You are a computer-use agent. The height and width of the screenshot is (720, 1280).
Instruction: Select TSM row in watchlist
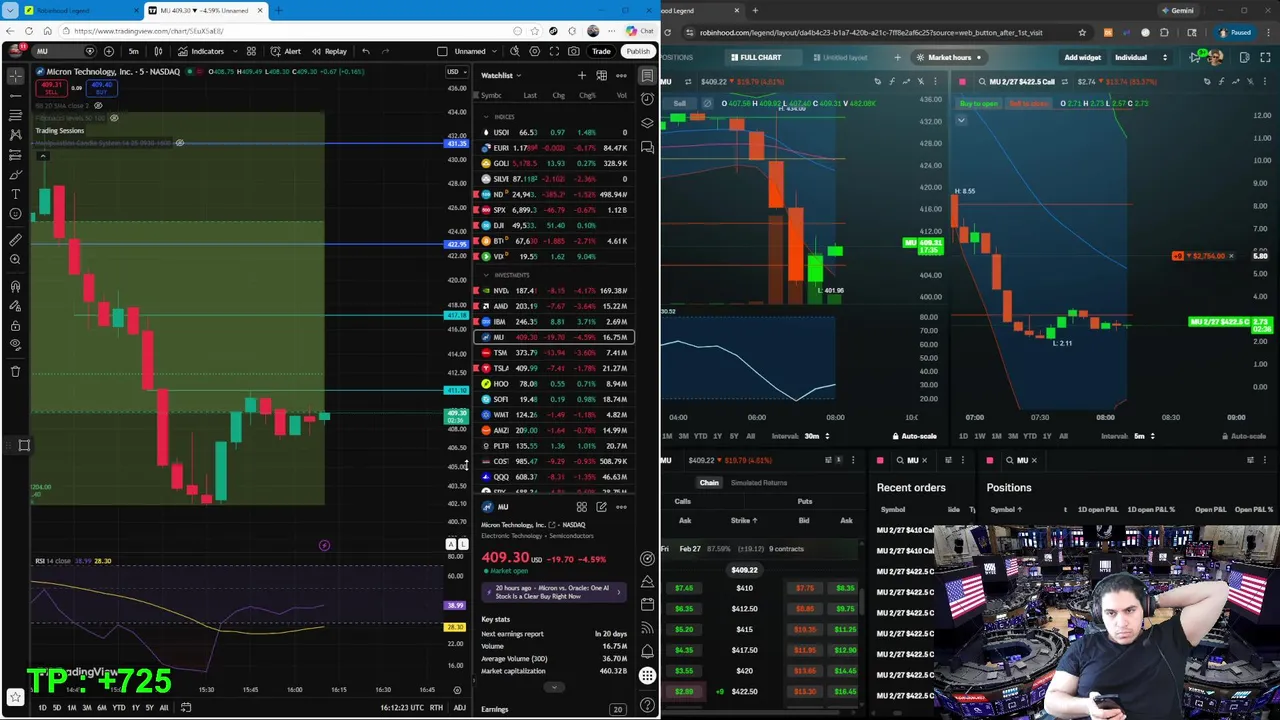click(554, 352)
